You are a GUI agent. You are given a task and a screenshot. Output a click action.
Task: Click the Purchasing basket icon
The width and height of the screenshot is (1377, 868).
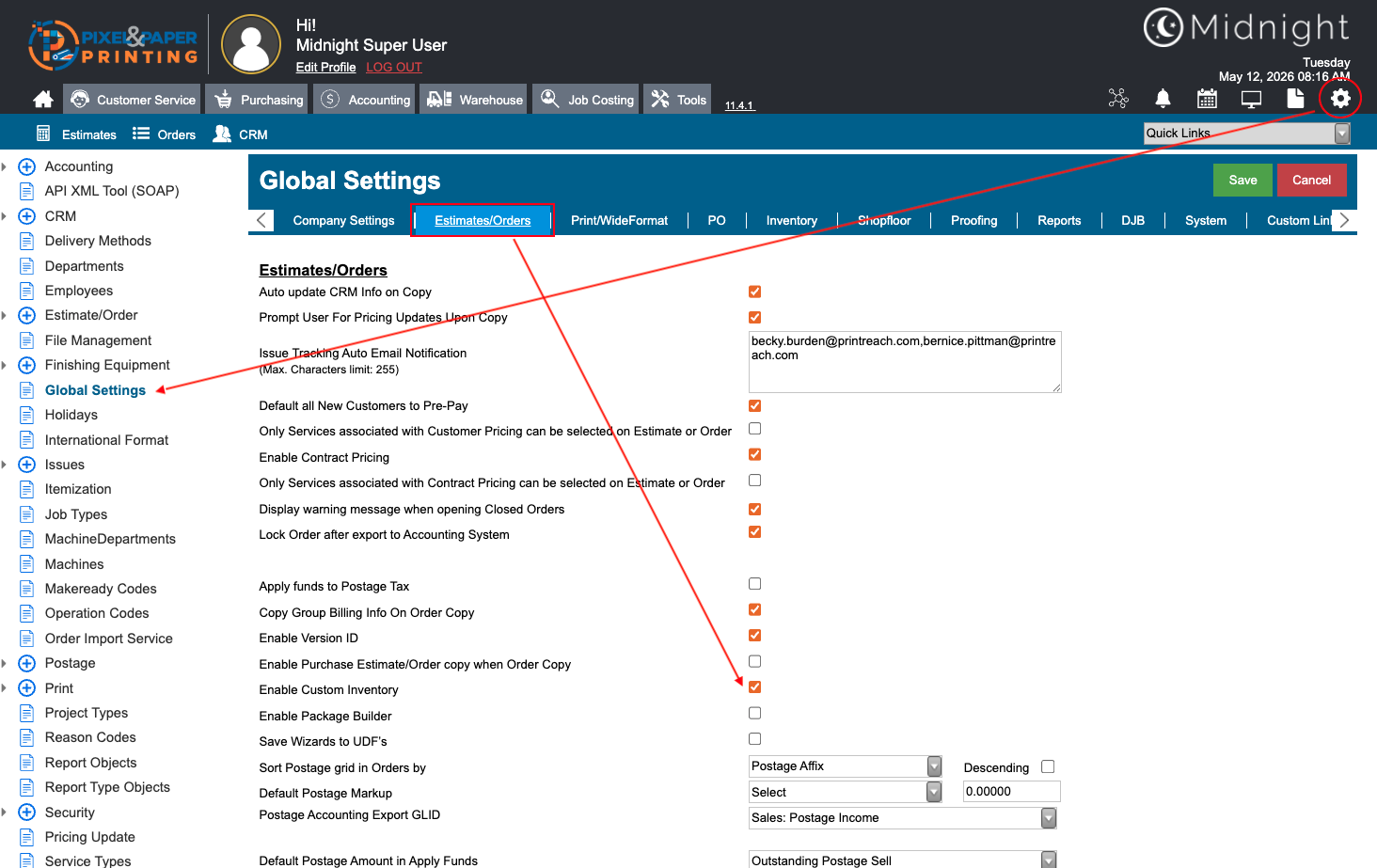click(x=223, y=99)
